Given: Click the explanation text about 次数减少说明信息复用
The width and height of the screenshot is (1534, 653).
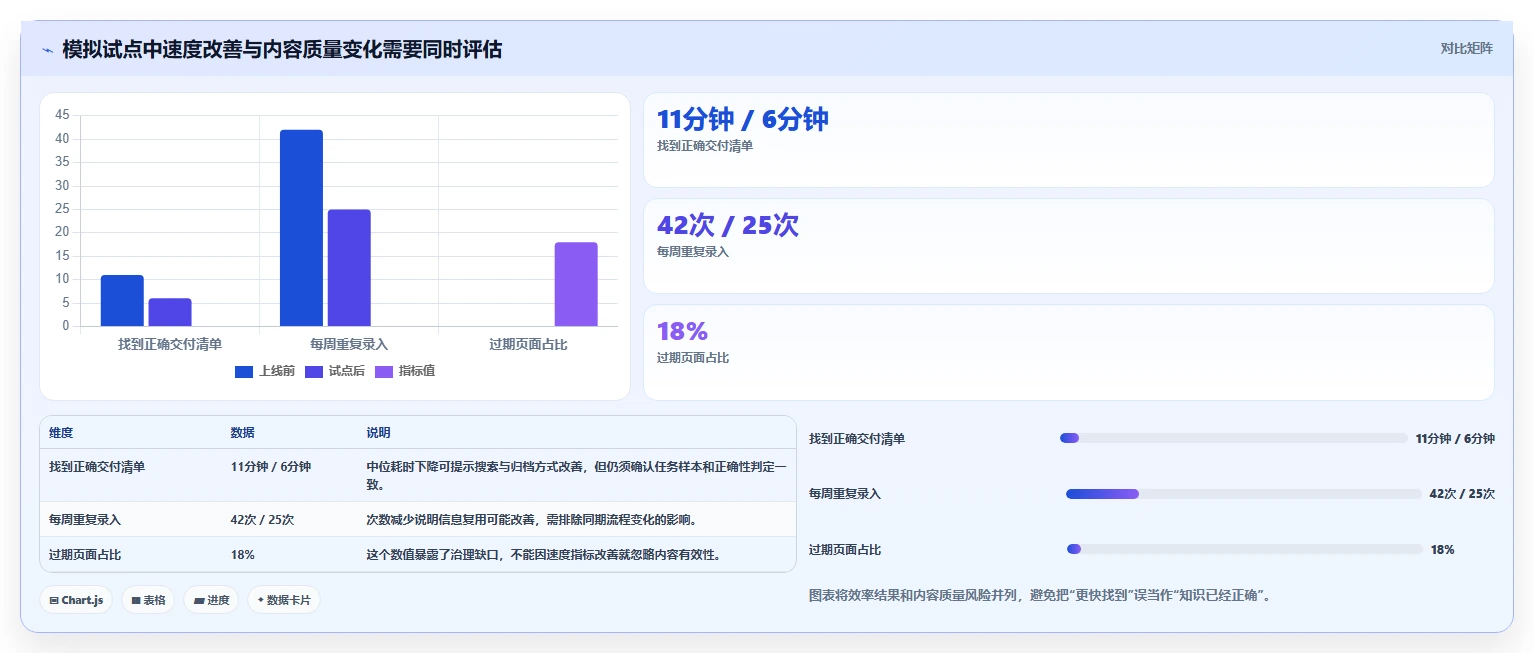Looking at the screenshot, I should click(531, 520).
